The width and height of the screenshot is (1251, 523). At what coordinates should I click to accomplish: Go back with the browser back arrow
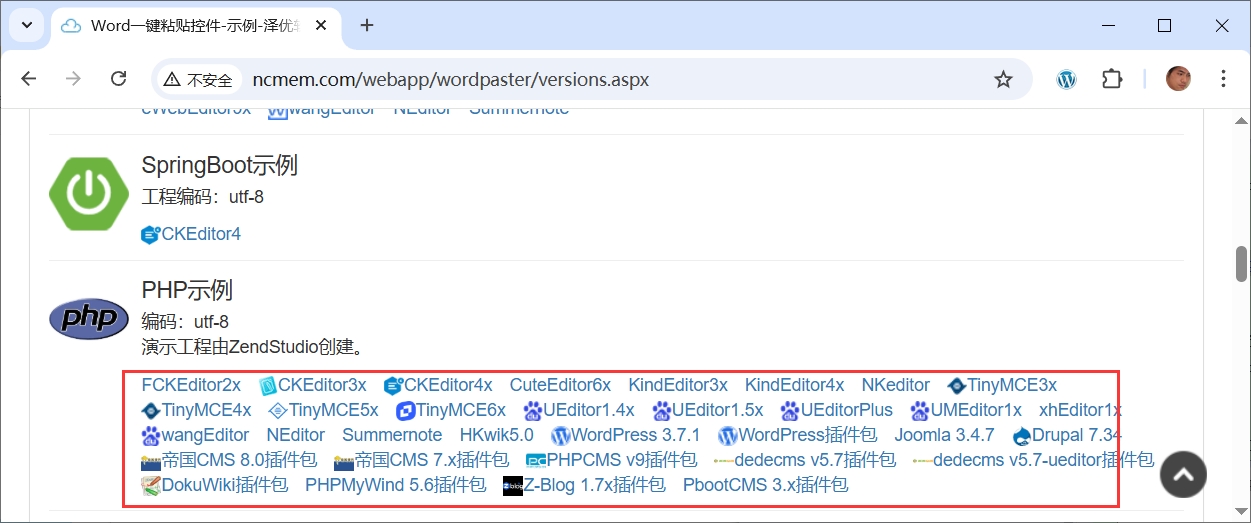(28, 79)
